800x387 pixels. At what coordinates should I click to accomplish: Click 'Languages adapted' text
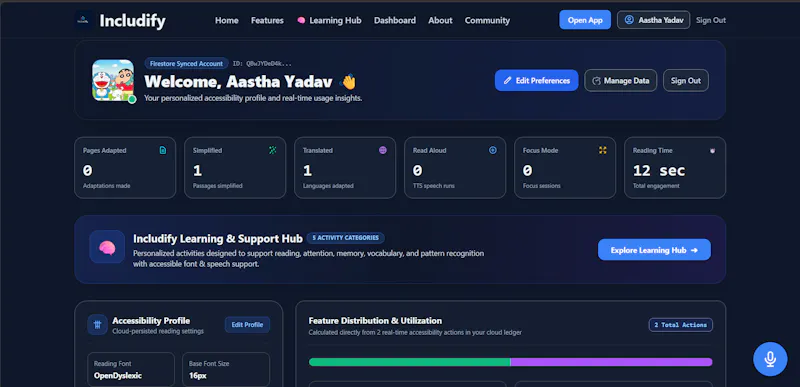(328, 186)
